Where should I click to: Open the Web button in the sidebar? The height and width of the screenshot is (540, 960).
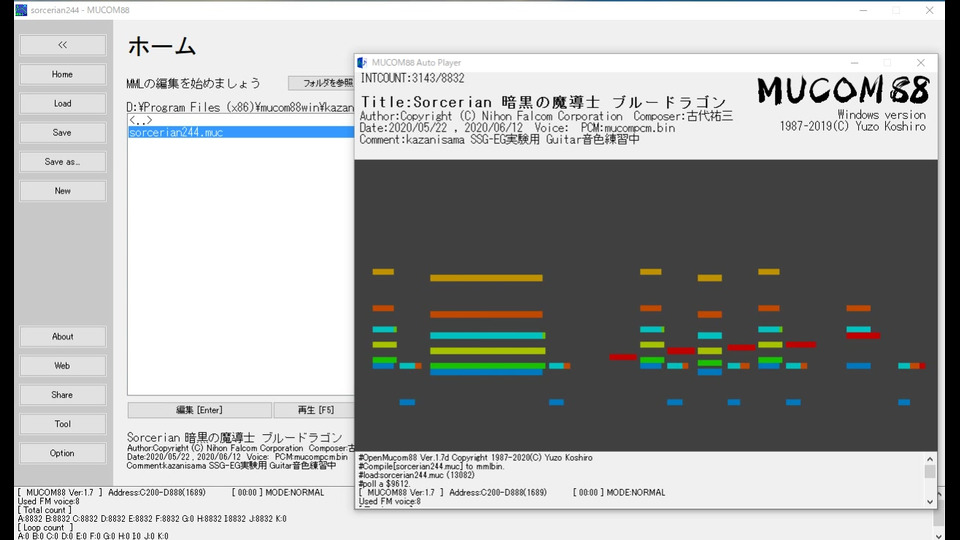pos(62,366)
